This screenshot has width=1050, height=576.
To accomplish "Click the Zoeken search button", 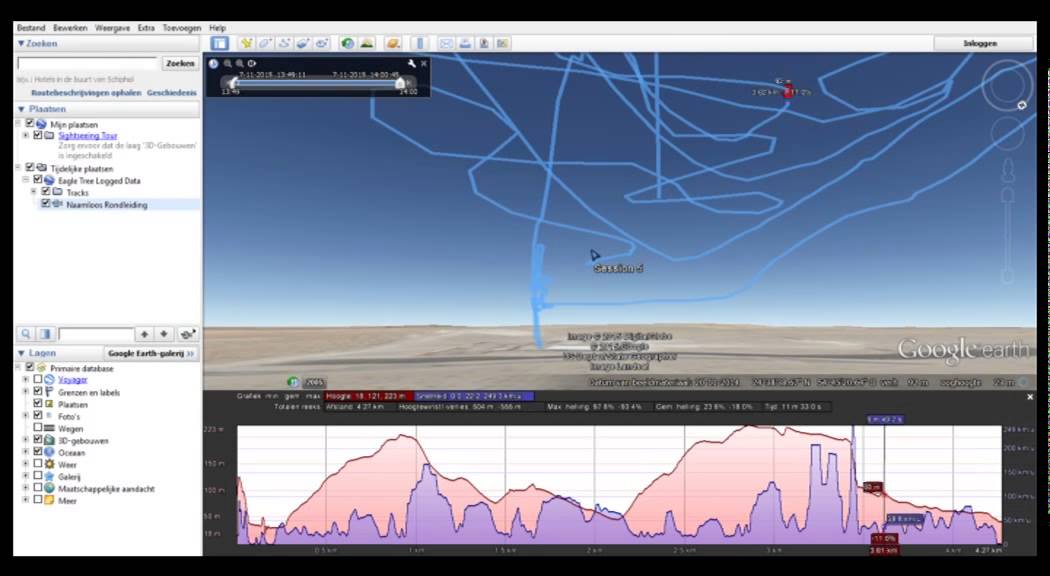I will 180,64.
